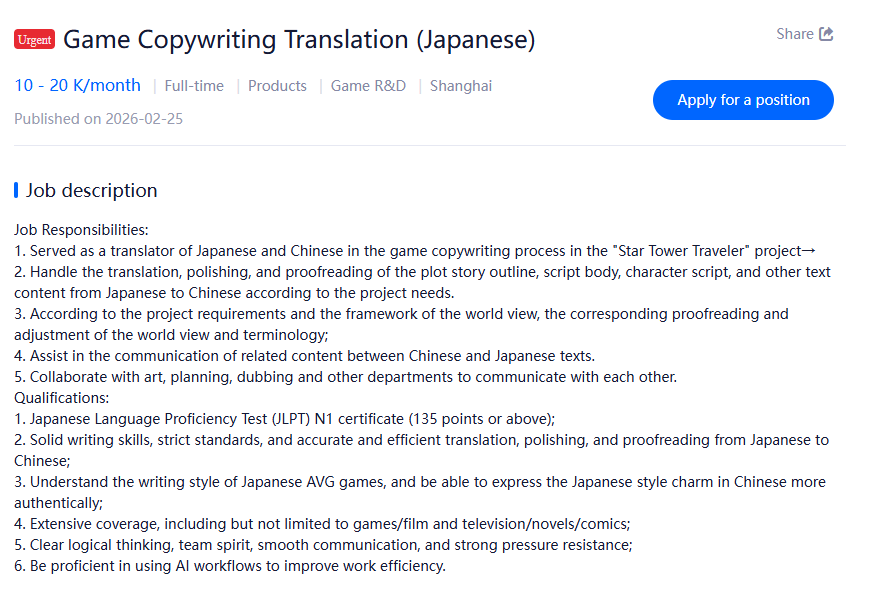This screenshot has width=870, height=590.
Task: Click the 'Clear logical thinking' requirement line
Action: coord(323,545)
